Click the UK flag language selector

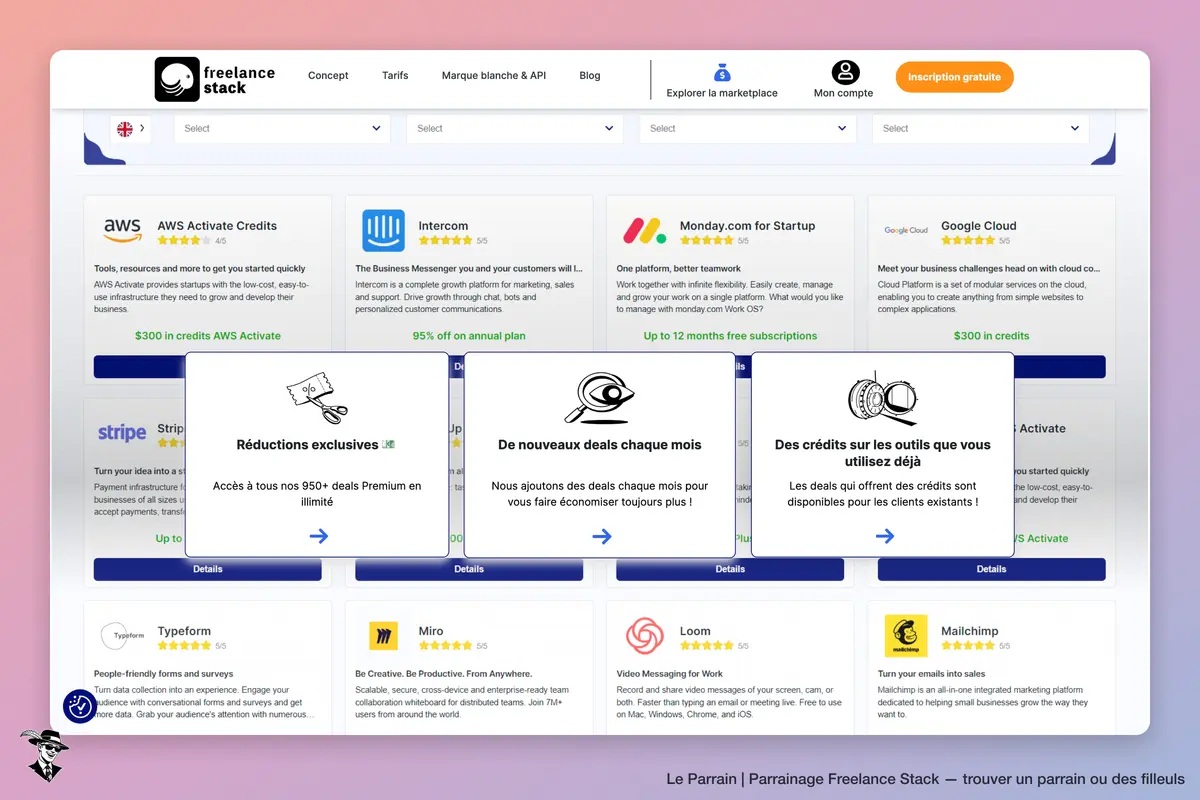coord(131,128)
